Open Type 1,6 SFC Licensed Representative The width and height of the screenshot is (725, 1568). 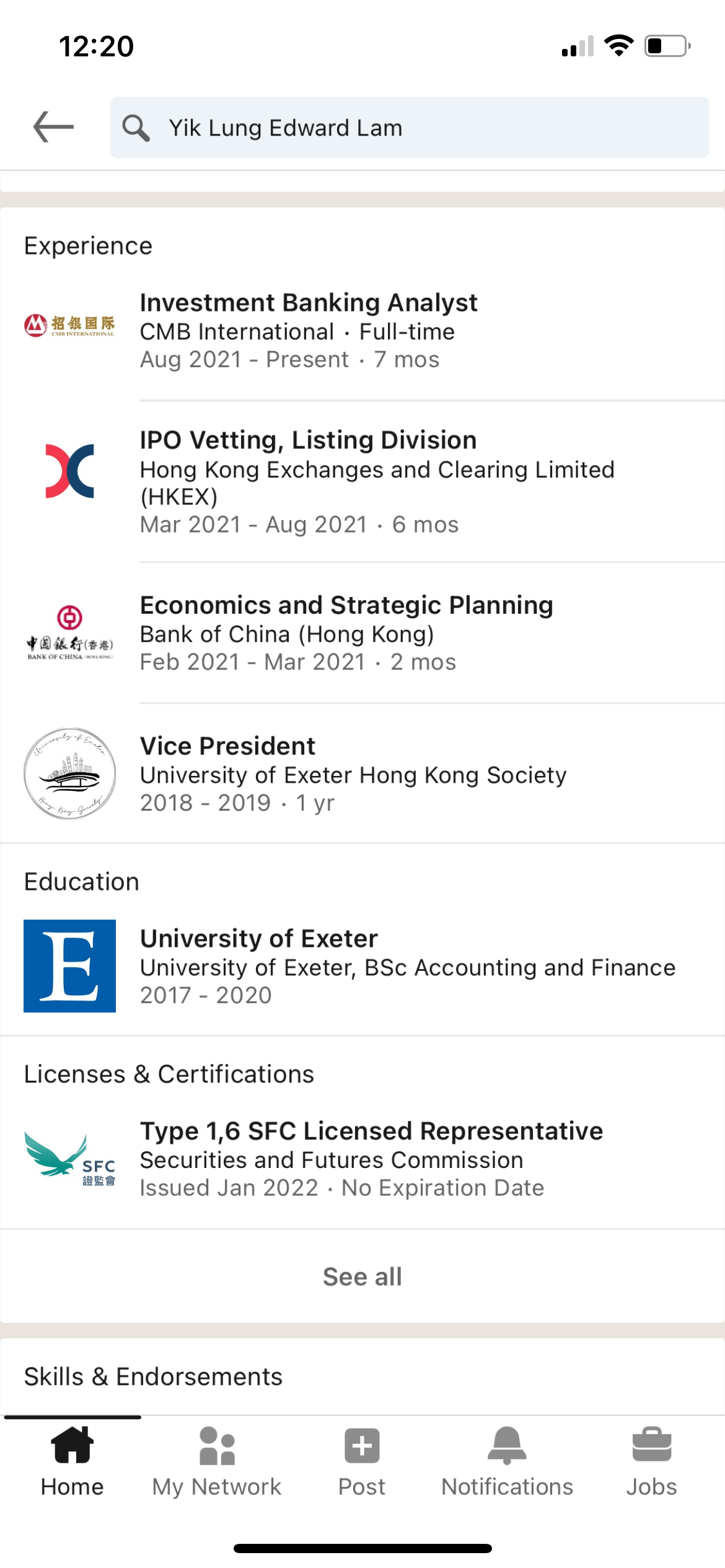click(x=371, y=1131)
